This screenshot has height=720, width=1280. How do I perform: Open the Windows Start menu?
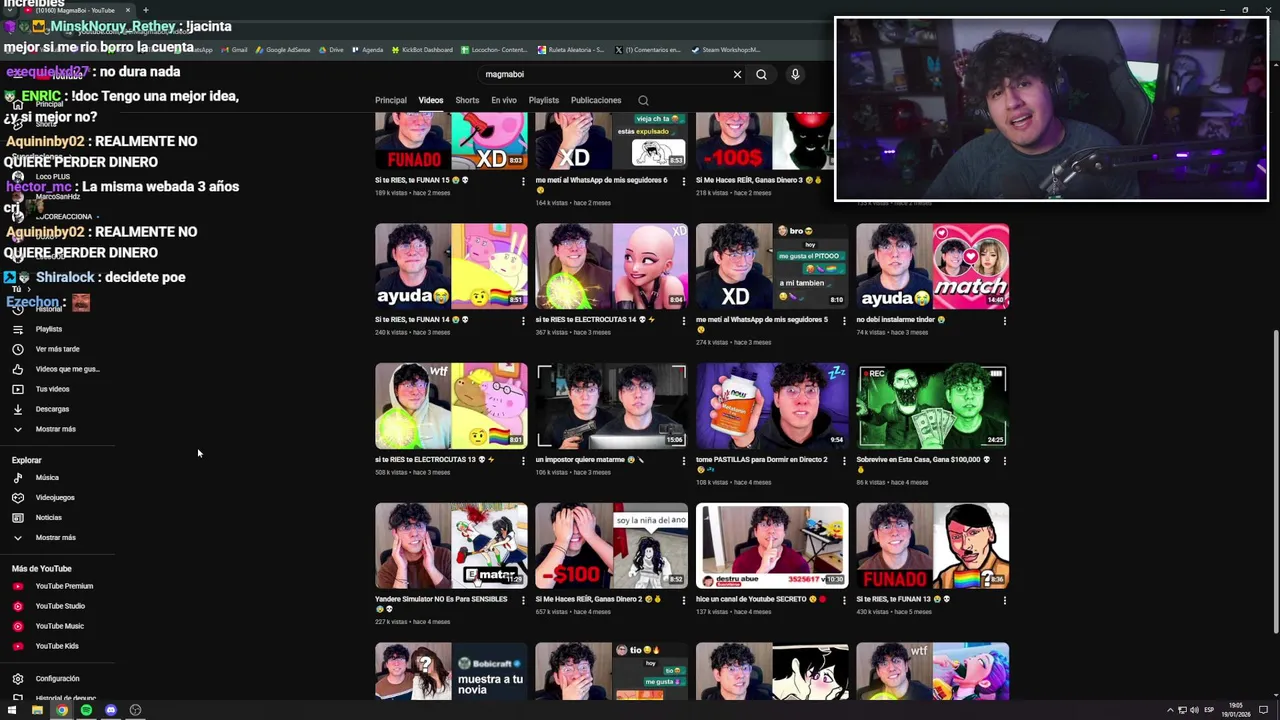[x=13, y=710]
